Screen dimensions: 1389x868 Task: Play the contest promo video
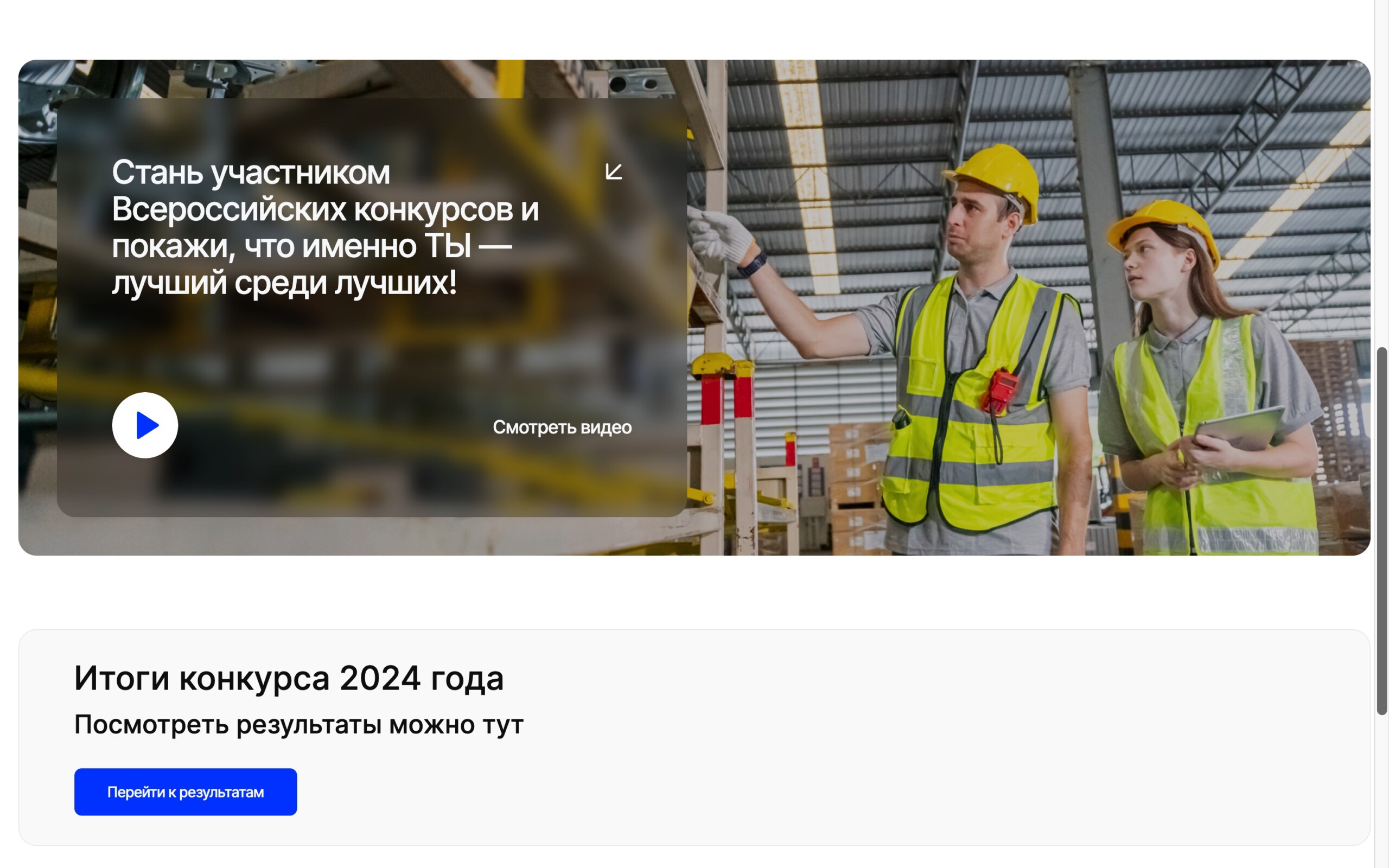click(x=145, y=425)
